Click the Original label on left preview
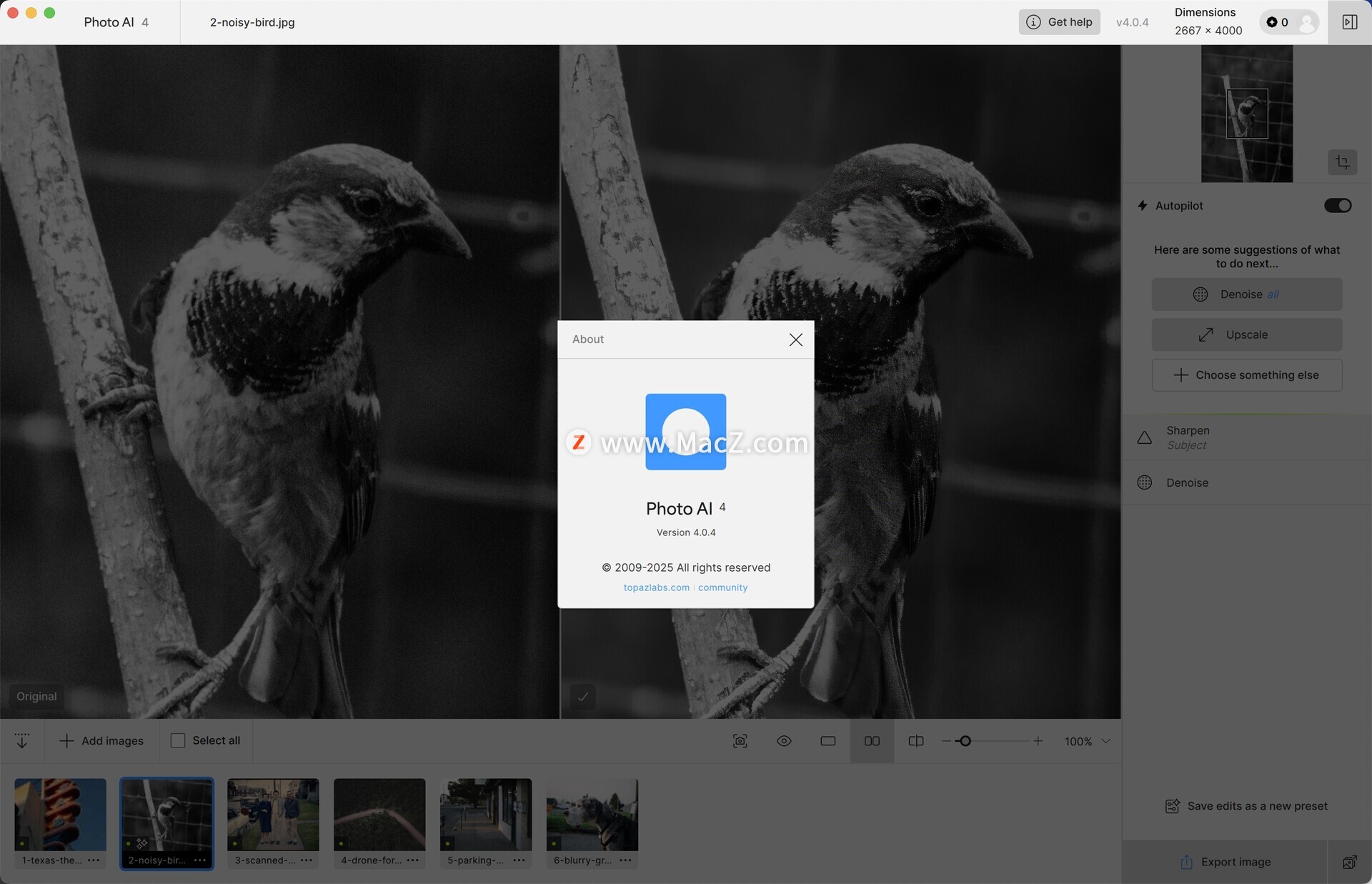 [x=36, y=696]
